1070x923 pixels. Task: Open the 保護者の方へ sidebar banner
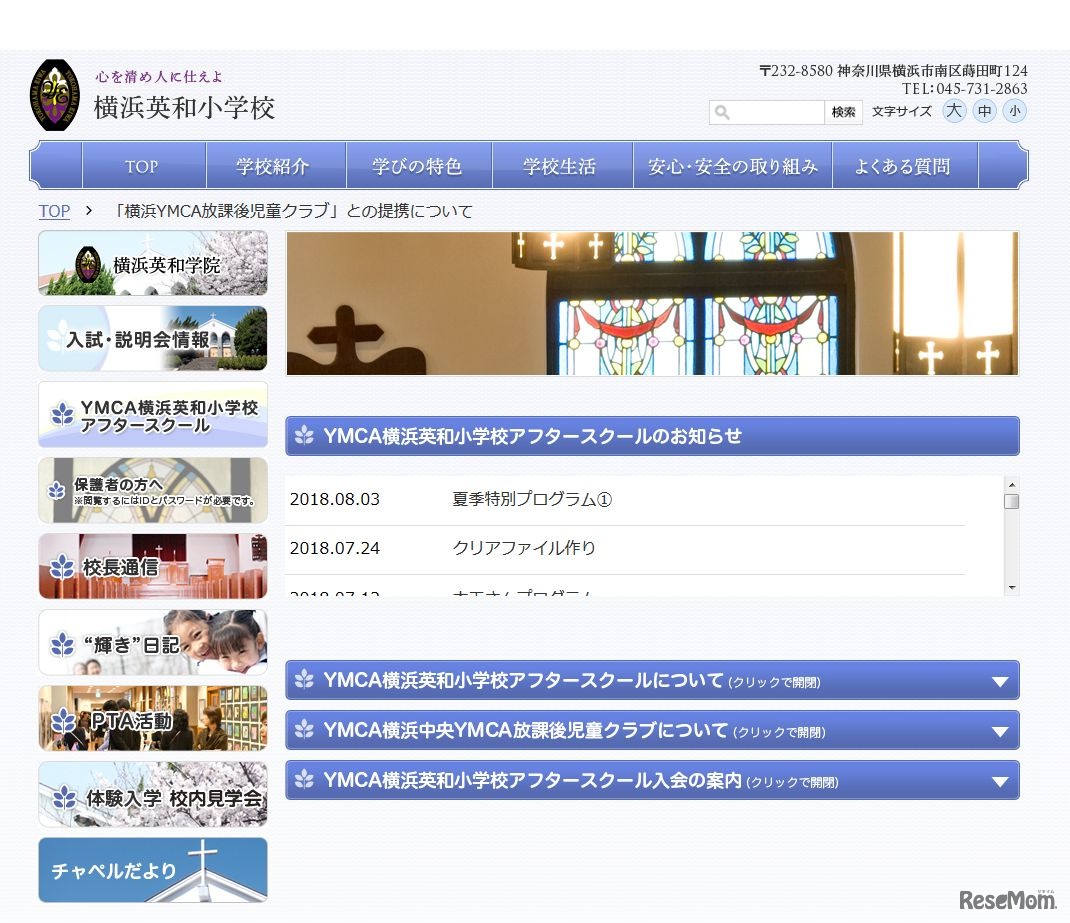coord(153,490)
